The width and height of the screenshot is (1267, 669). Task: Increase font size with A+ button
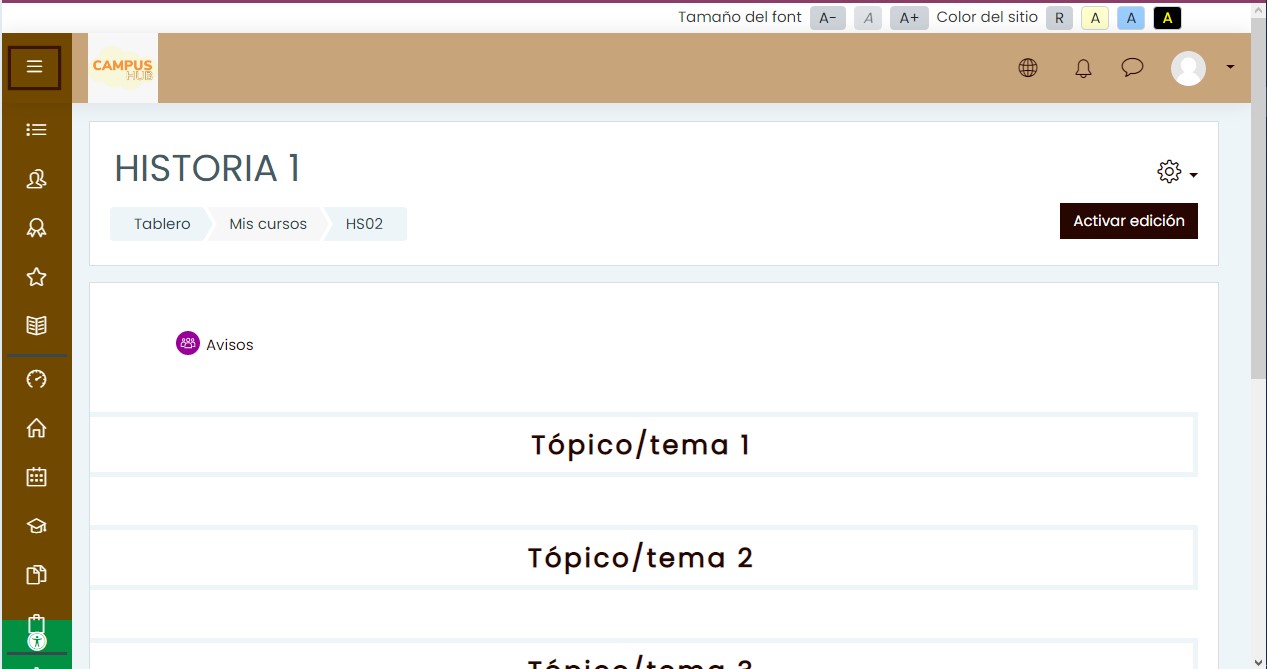(x=909, y=18)
